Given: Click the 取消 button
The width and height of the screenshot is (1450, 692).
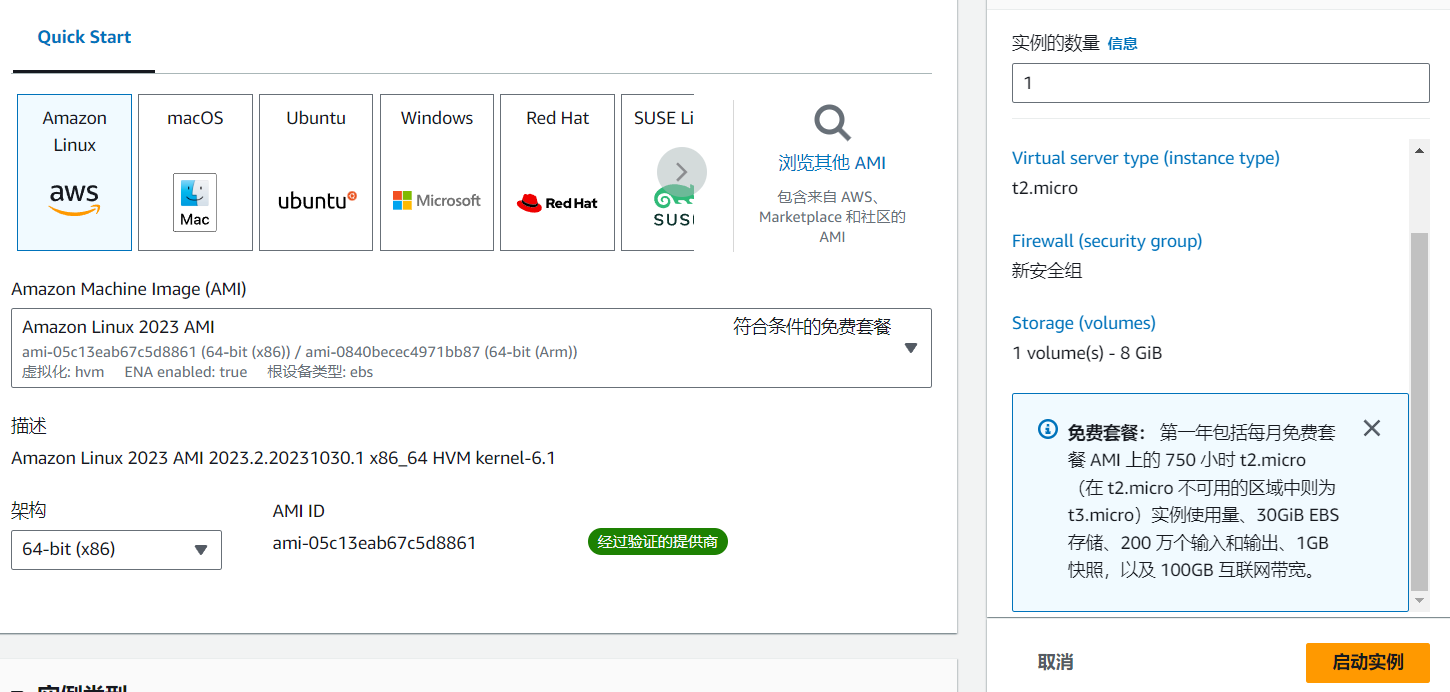Looking at the screenshot, I should coord(1055,662).
